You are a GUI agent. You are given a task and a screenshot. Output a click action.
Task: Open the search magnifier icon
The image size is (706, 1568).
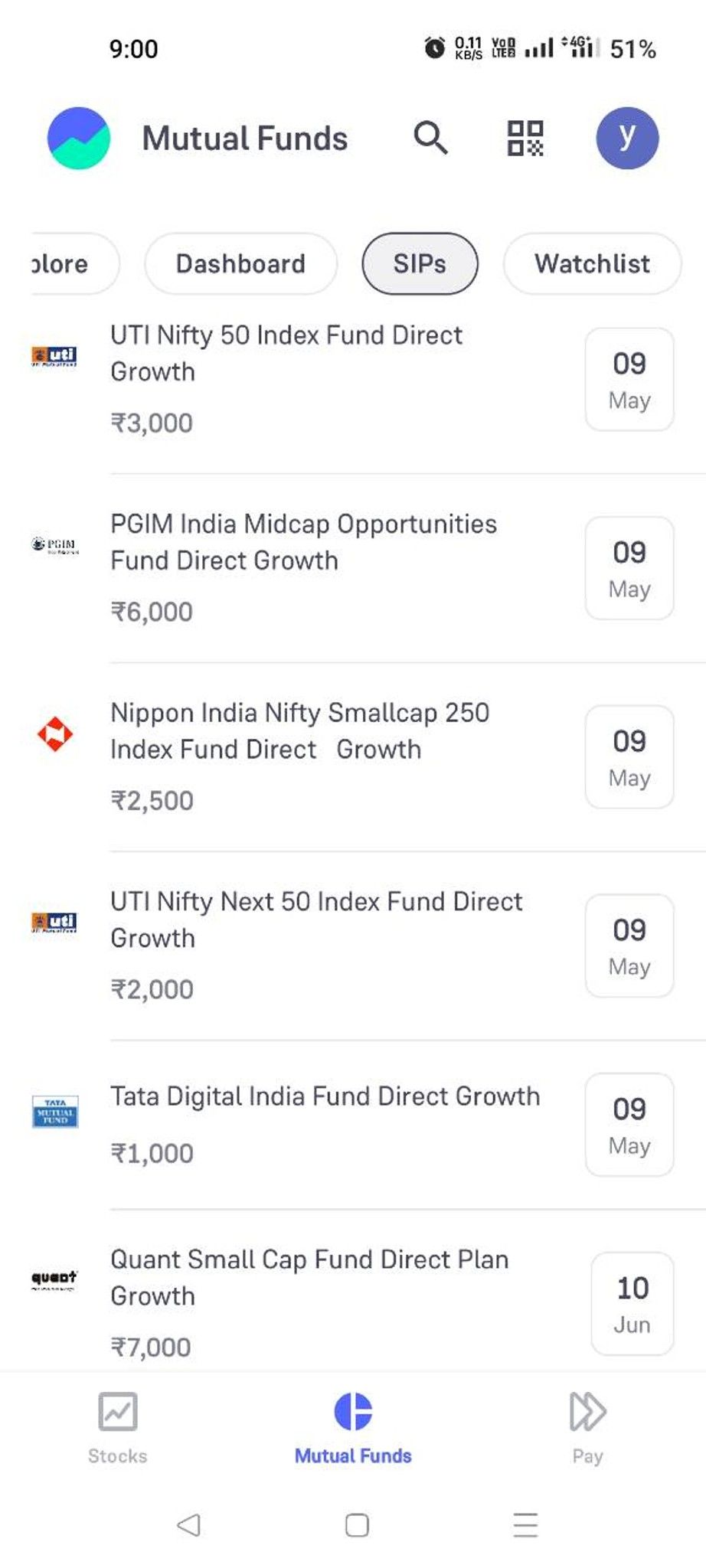(x=430, y=138)
